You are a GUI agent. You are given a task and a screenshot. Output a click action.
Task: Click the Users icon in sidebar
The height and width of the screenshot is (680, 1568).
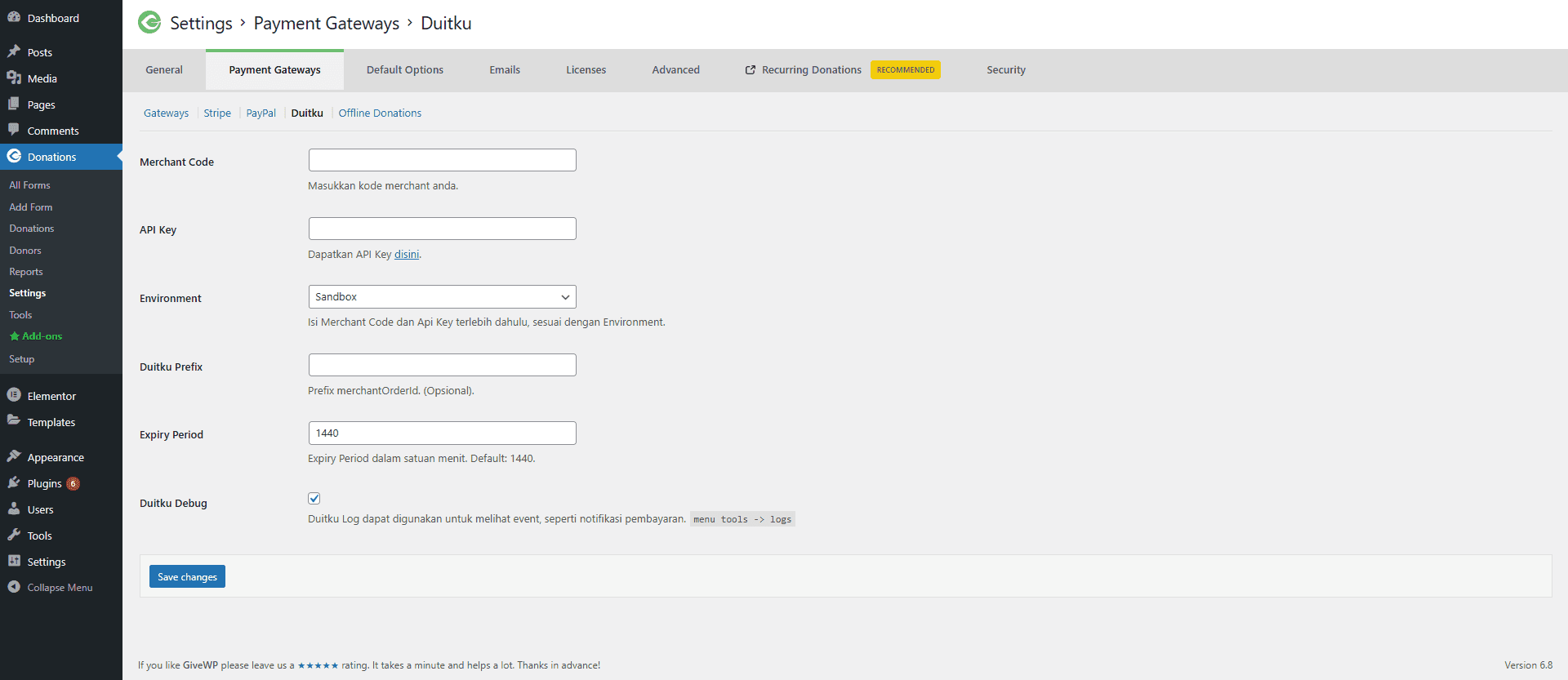tap(14, 509)
